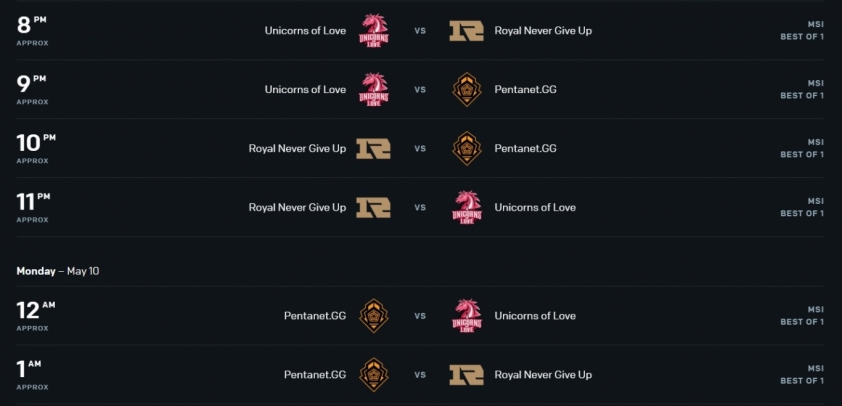The image size is (842, 406).
Task: Select Royal Never Give Up name at 10 PM
Action: [x=297, y=149]
